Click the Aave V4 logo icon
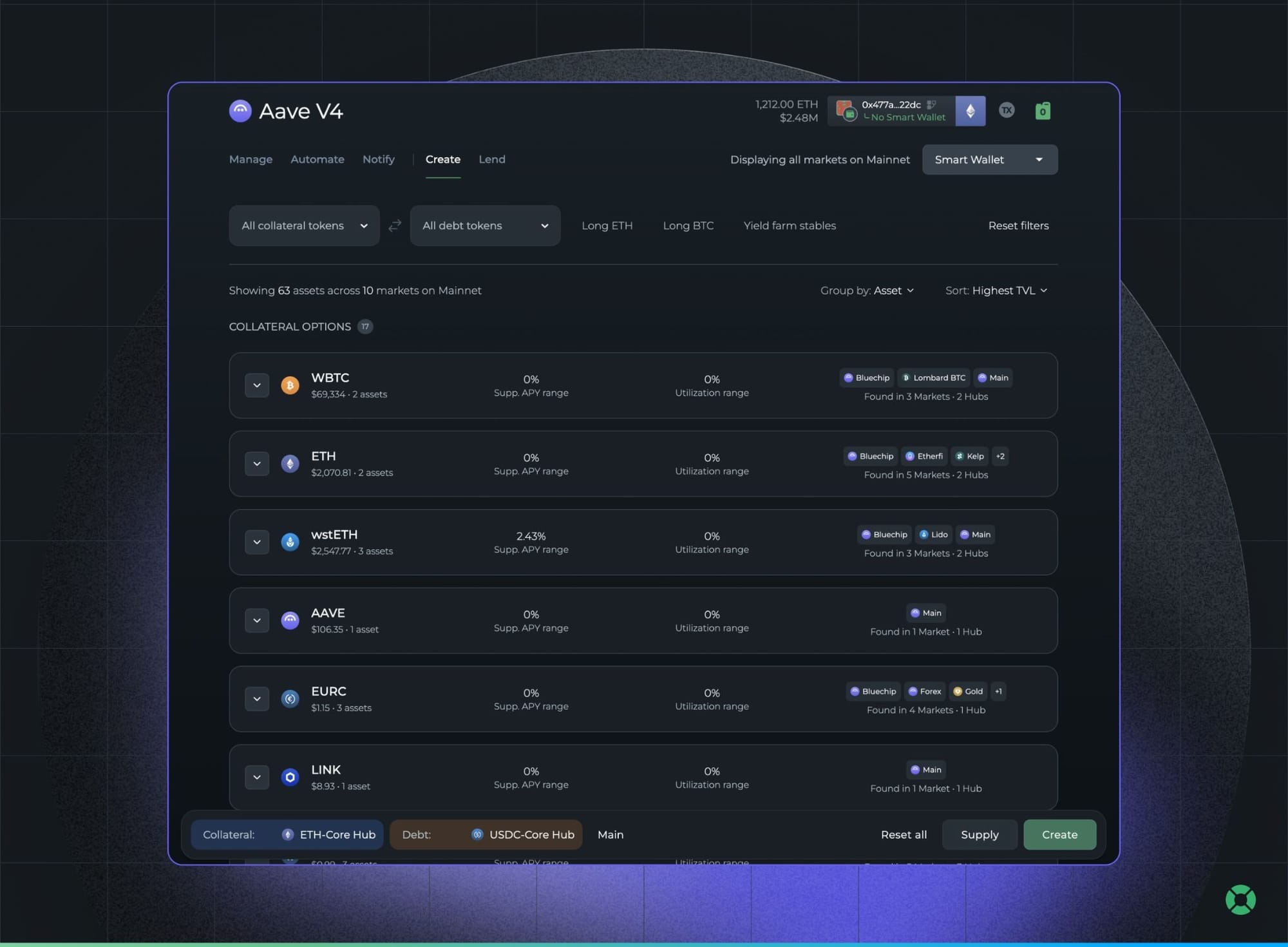Screen dimensions: 1288x947 point(240,111)
